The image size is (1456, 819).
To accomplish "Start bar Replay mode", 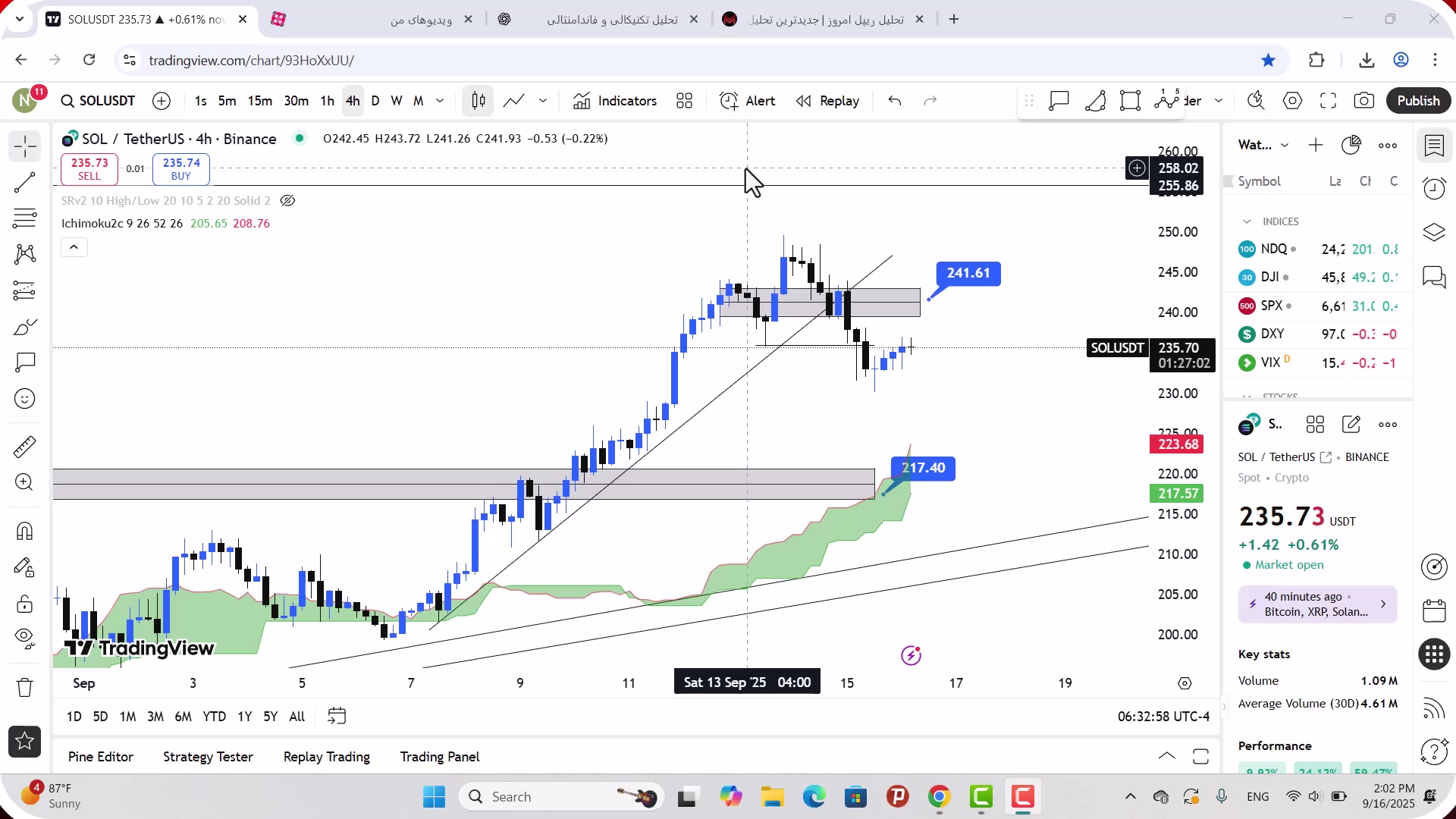I will pyautogui.click(x=827, y=101).
